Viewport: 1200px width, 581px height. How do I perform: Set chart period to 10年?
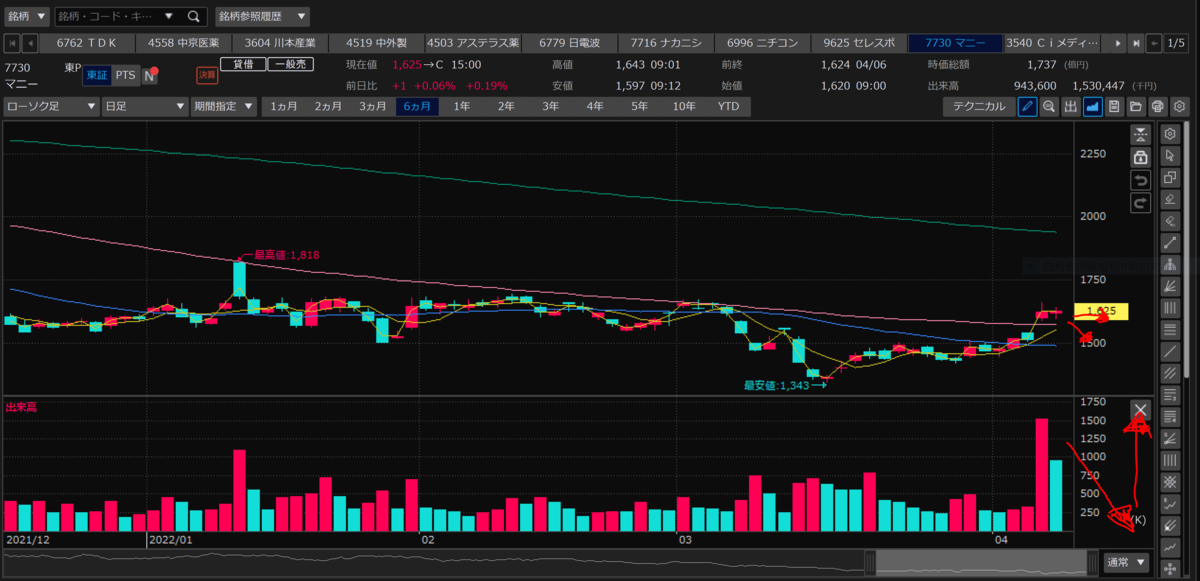(684, 106)
